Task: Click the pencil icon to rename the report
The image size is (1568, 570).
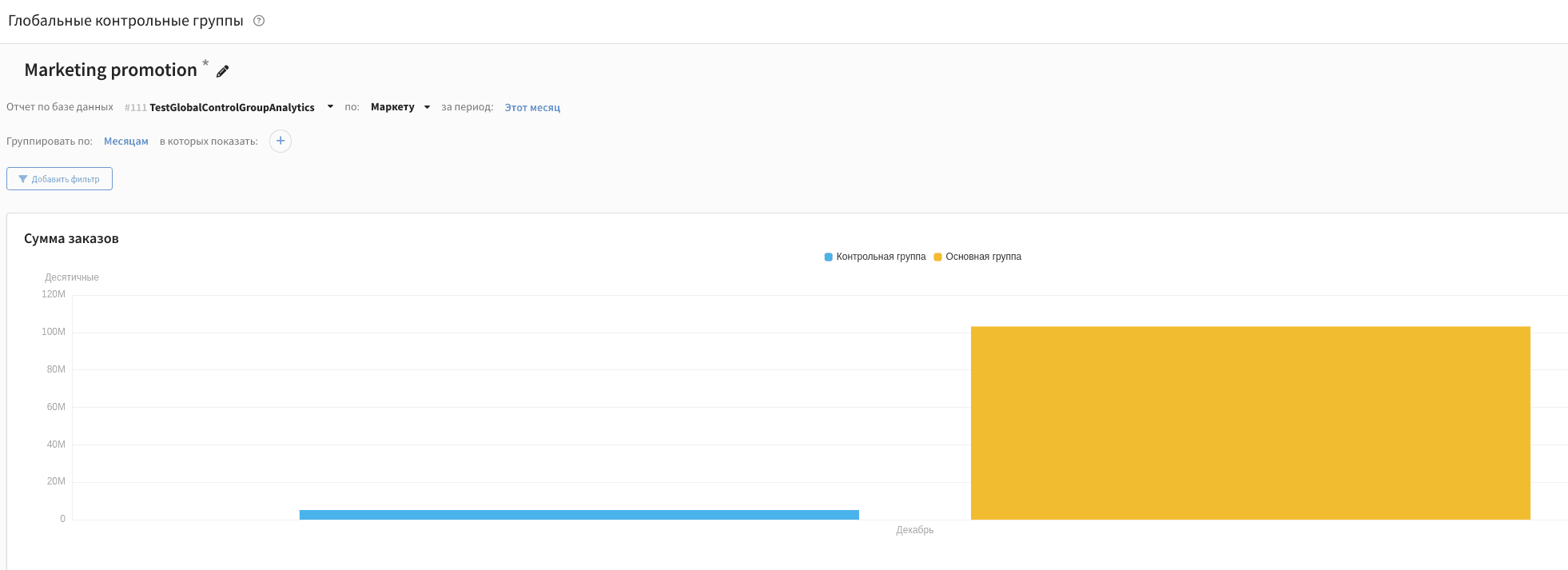Action: pyautogui.click(x=223, y=71)
